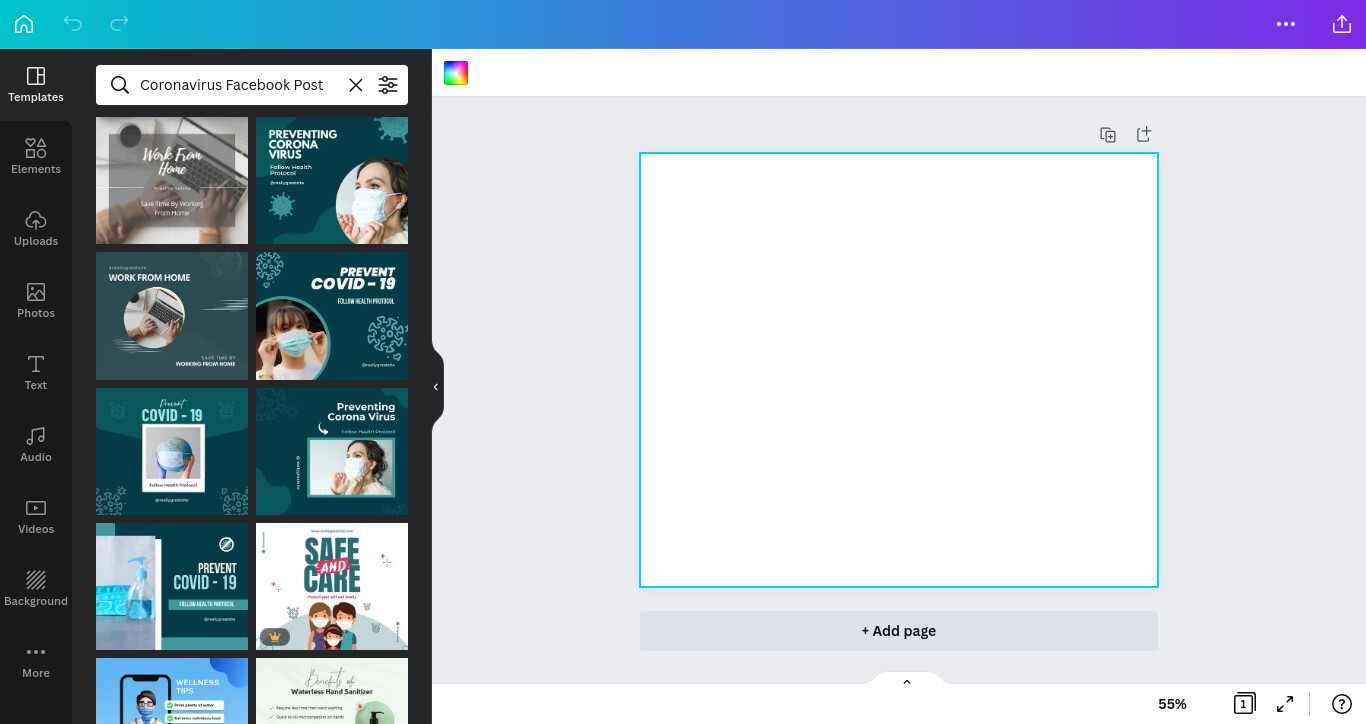The width and height of the screenshot is (1366, 724).
Task: Select the Prevent COVID-19 globe template
Action: tap(172, 452)
